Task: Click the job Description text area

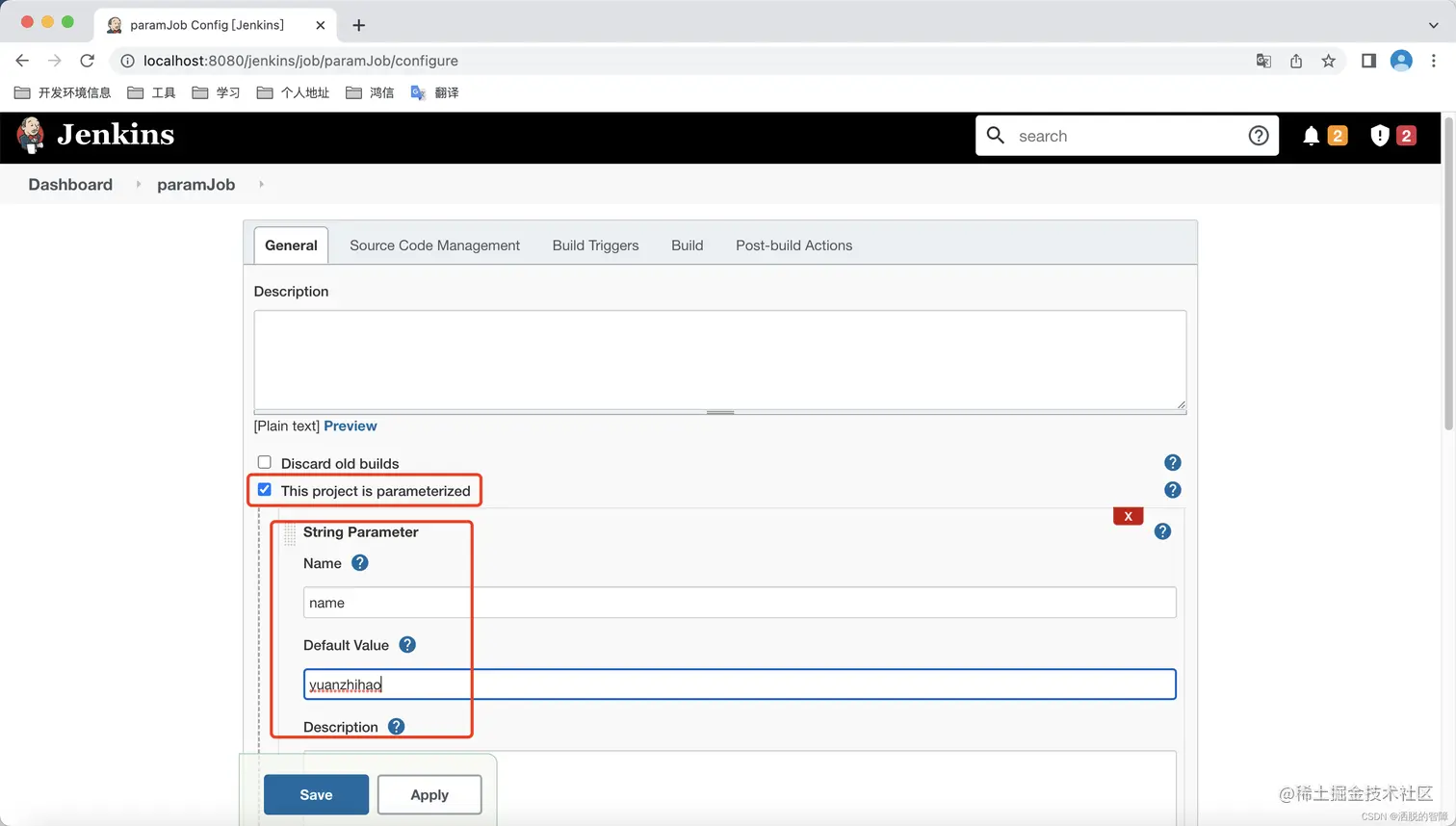Action: click(x=720, y=360)
